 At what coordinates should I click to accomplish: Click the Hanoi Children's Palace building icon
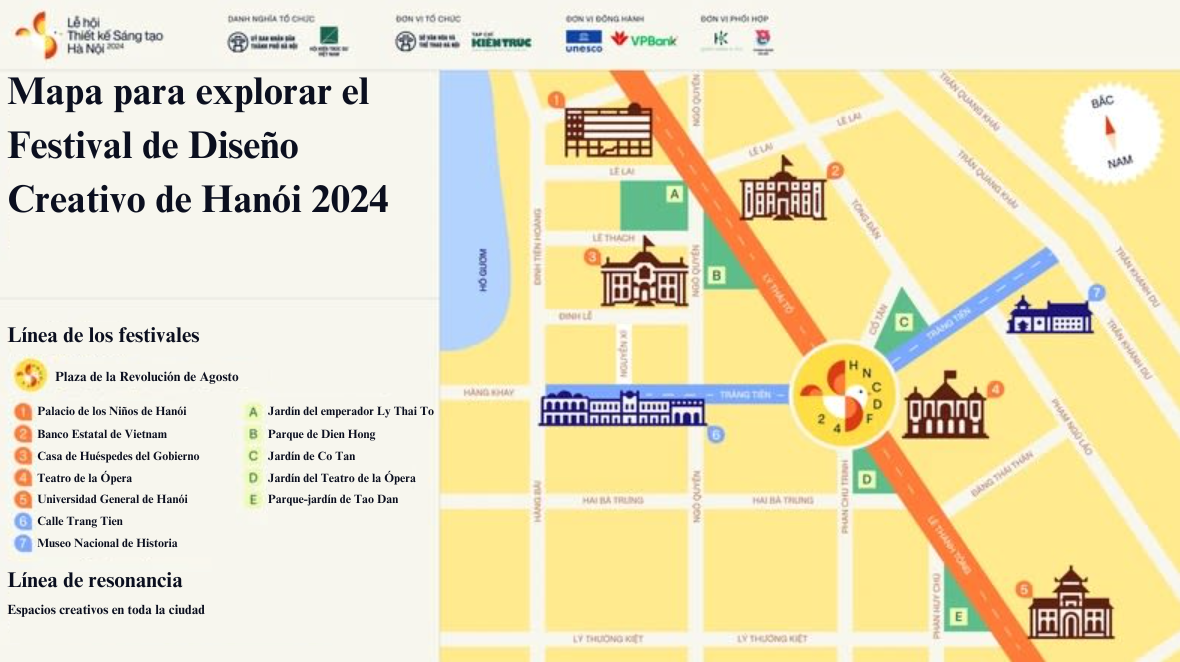(608, 131)
